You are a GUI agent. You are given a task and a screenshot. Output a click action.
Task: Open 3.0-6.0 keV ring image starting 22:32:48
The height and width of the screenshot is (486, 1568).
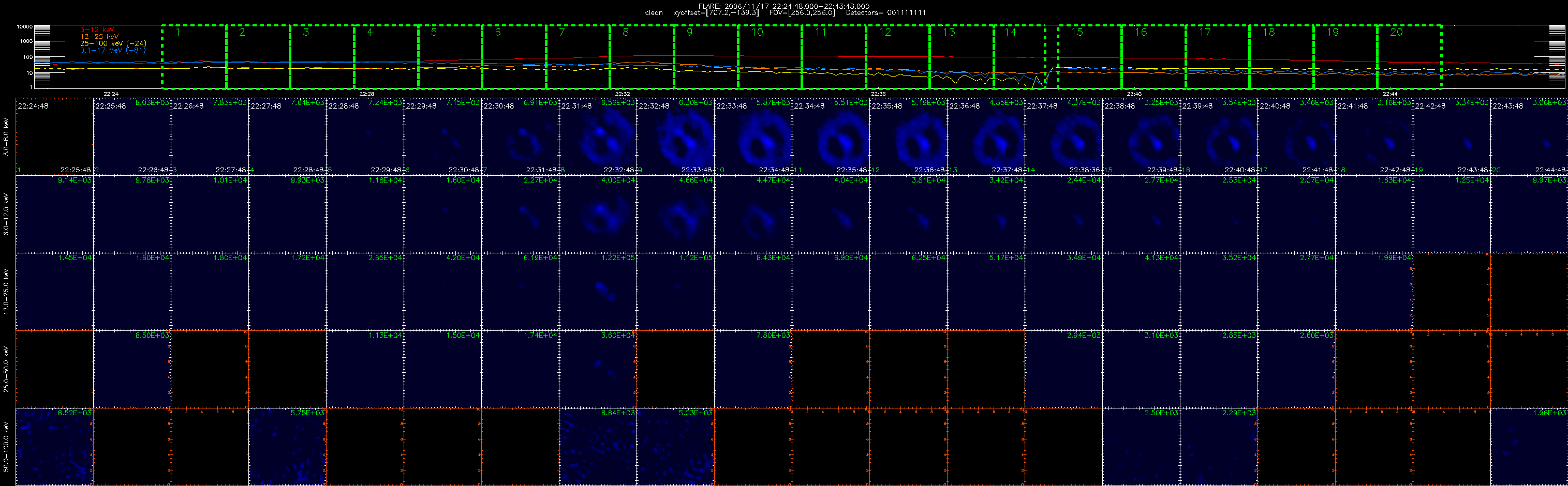[x=676, y=136]
